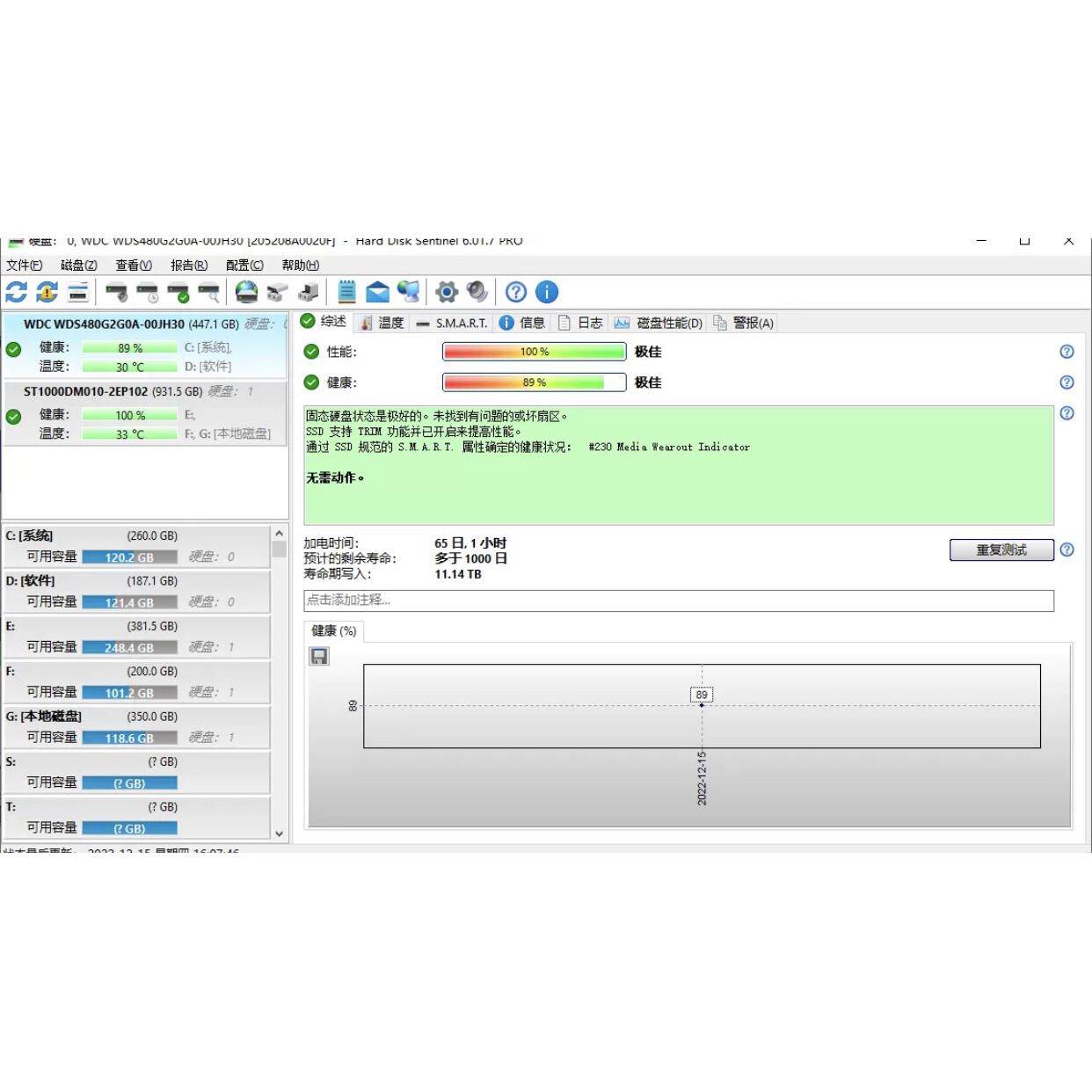Click the 性能 100 % gradient bar

point(534,352)
